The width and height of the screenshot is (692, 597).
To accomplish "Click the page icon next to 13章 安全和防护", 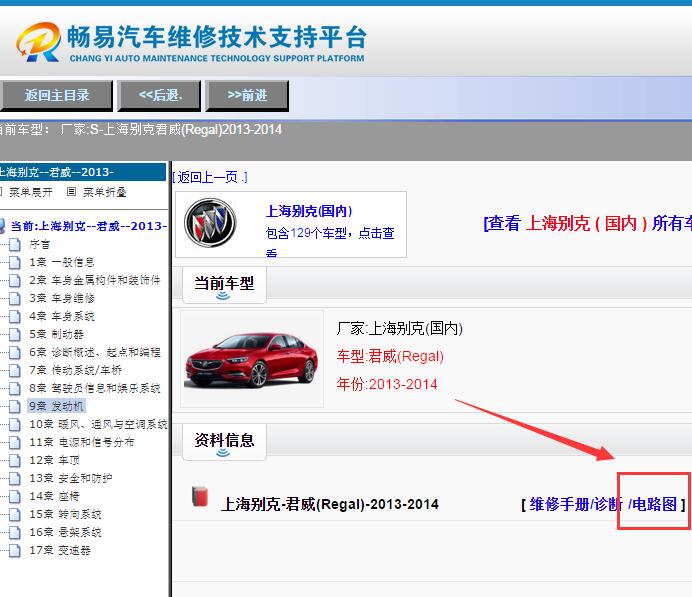I will [15, 478].
